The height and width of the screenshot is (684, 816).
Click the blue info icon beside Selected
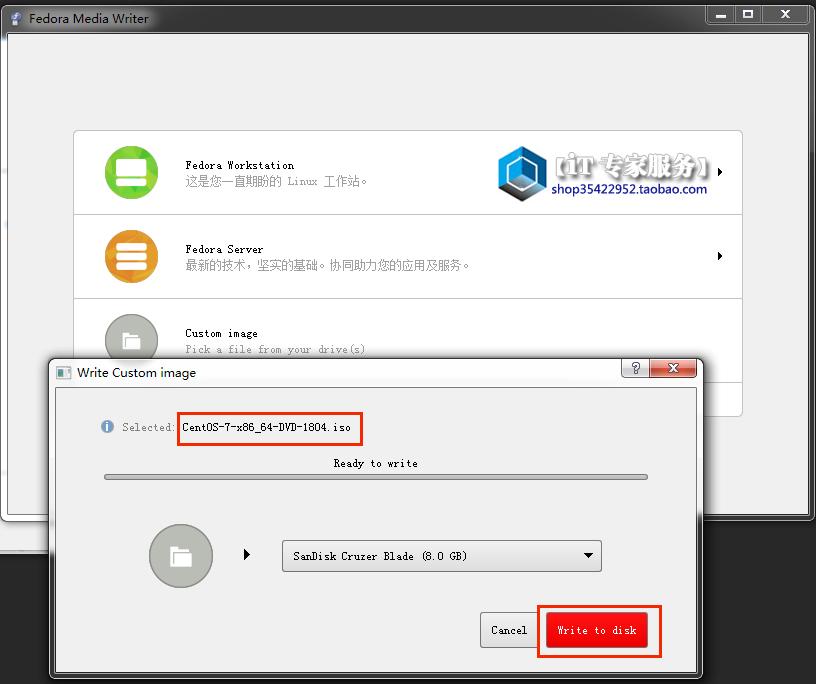(x=107, y=426)
